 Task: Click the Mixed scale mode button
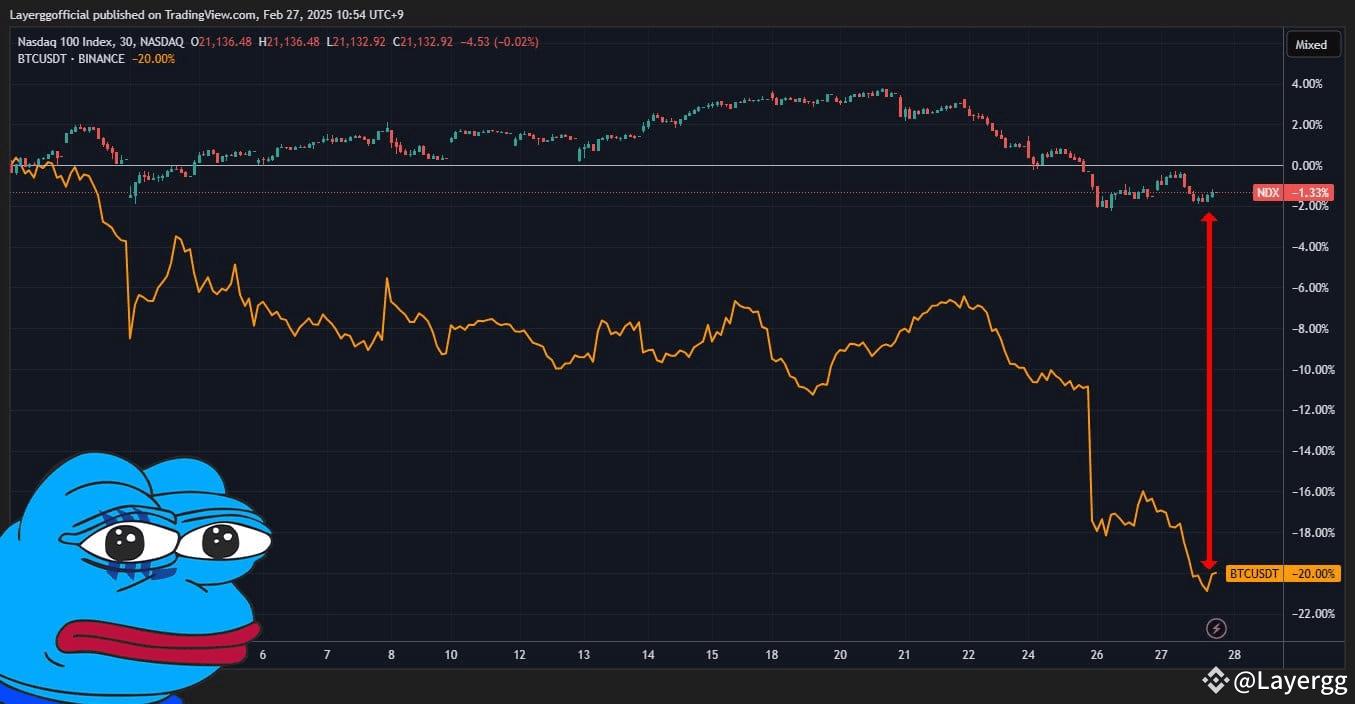point(1311,44)
